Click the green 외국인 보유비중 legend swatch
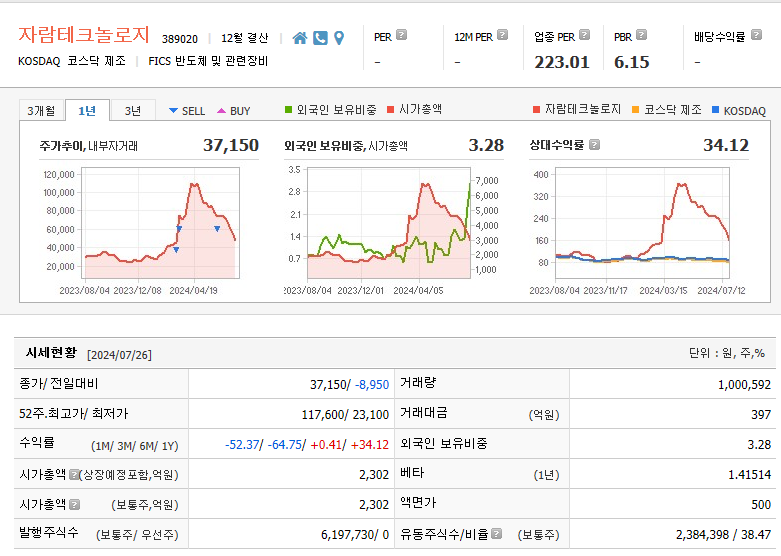Image resolution: width=781 pixels, height=556 pixels. (x=288, y=110)
